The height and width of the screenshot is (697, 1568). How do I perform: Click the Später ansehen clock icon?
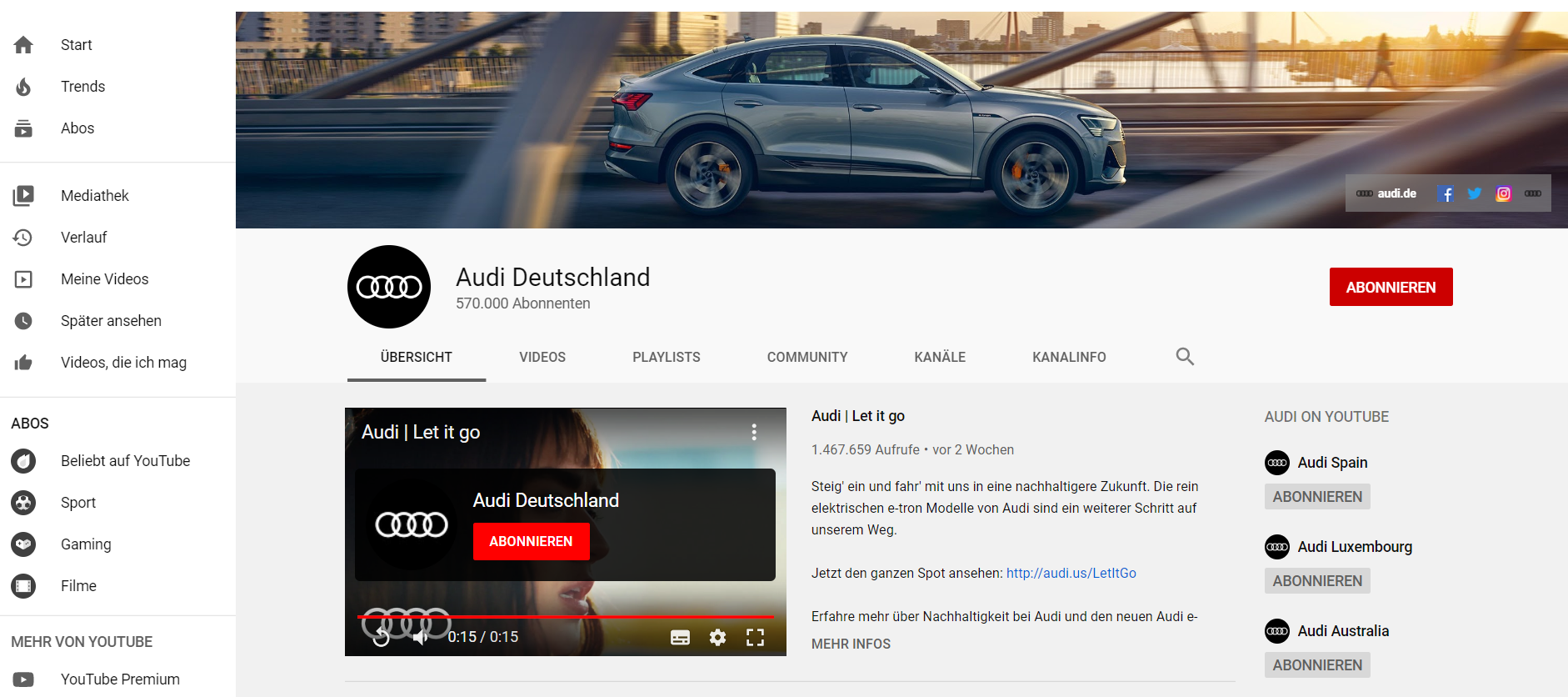(23, 321)
